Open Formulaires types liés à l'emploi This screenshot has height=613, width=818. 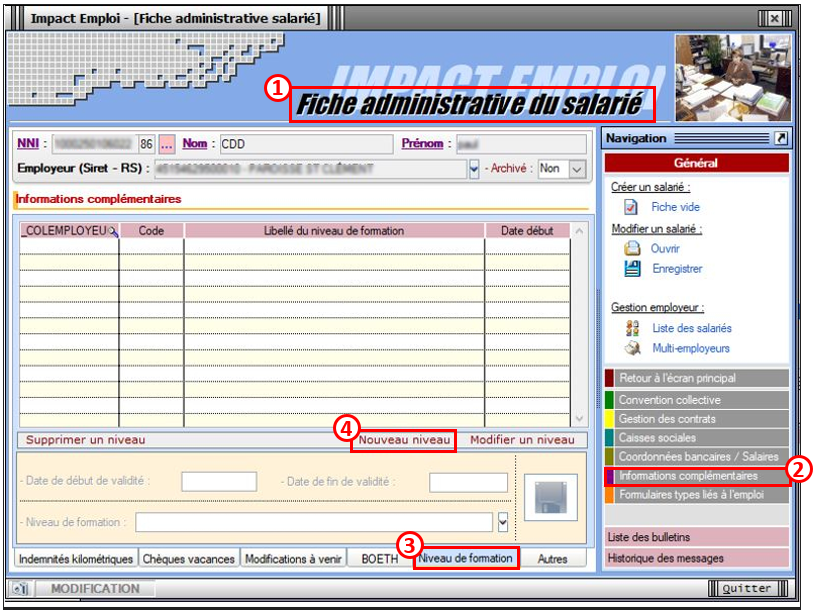[697, 495]
